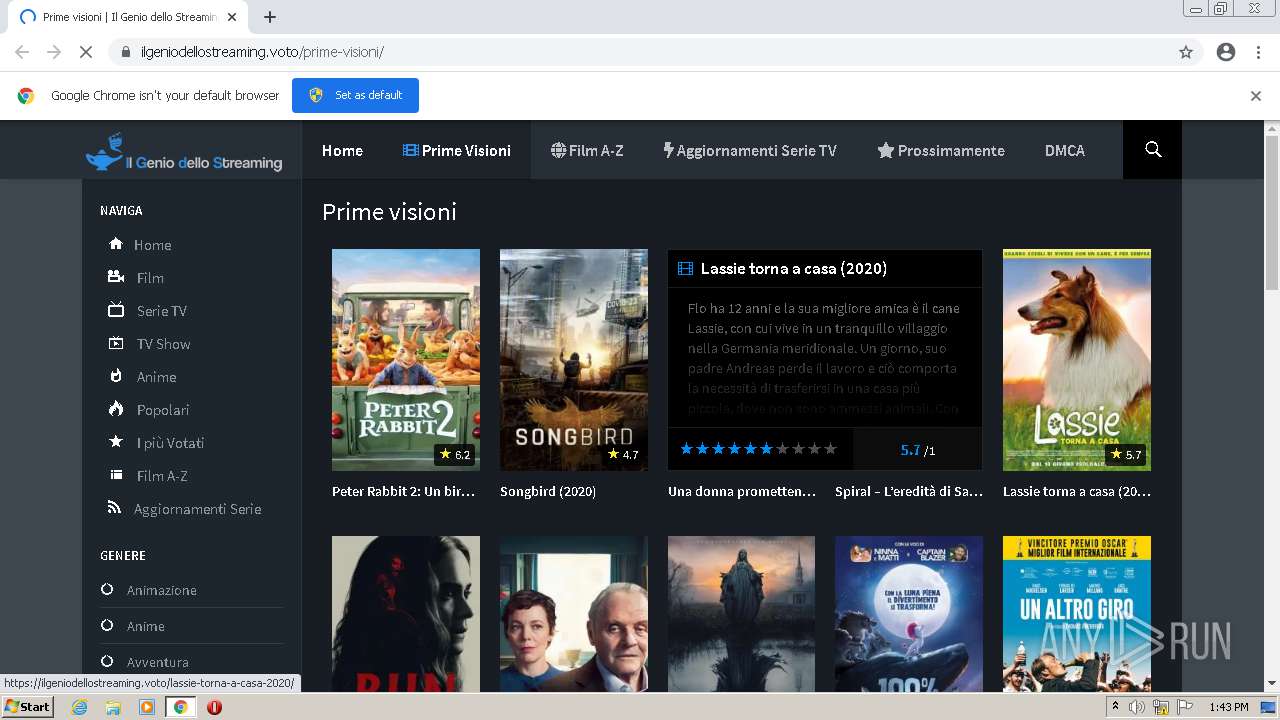This screenshot has height=720, width=1280.
Task: Click the Film A-Z list icon in sidebar
Action: [116, 475]
